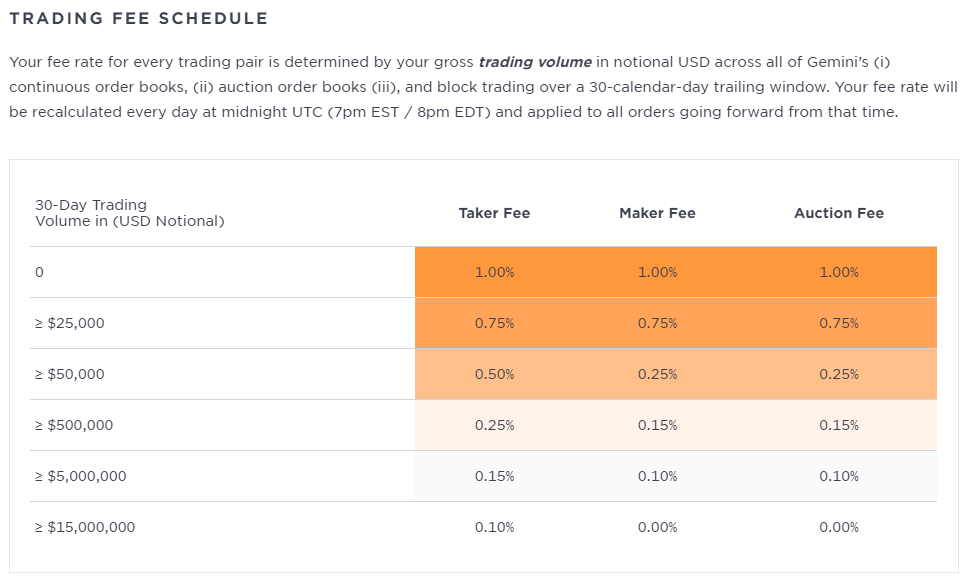Viewport: 969px width, 582px height.
Task: Click the bold 'trading volume' link text
Action: click(x=535, y=62)
